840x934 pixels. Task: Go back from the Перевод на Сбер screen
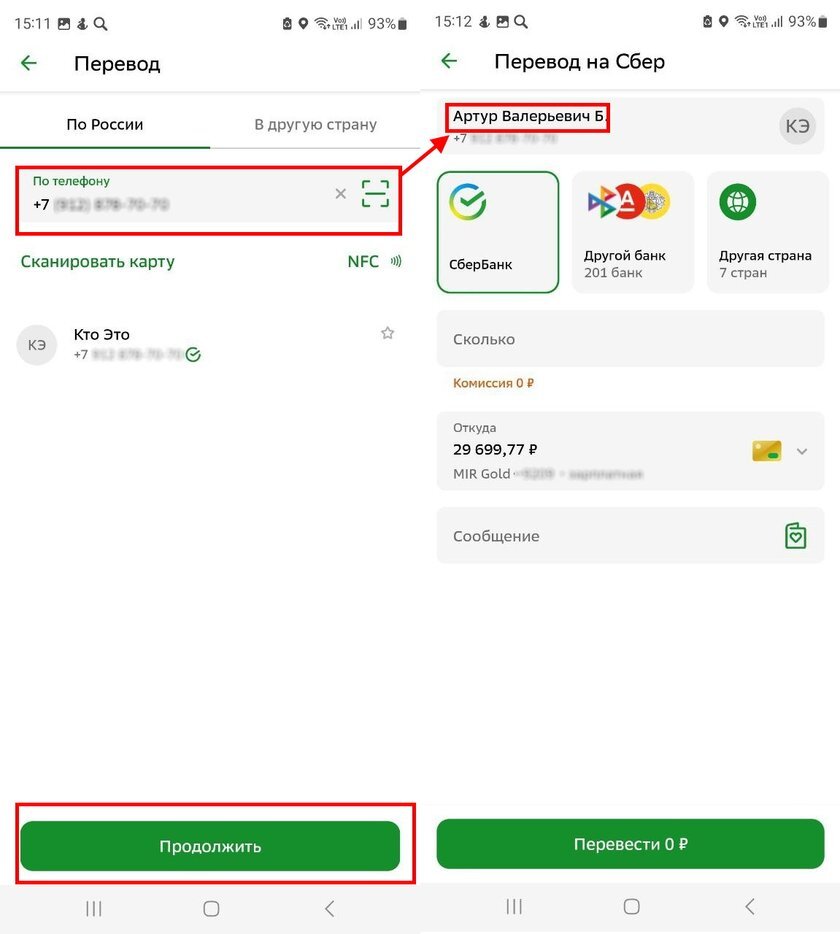tap(449, 62)
